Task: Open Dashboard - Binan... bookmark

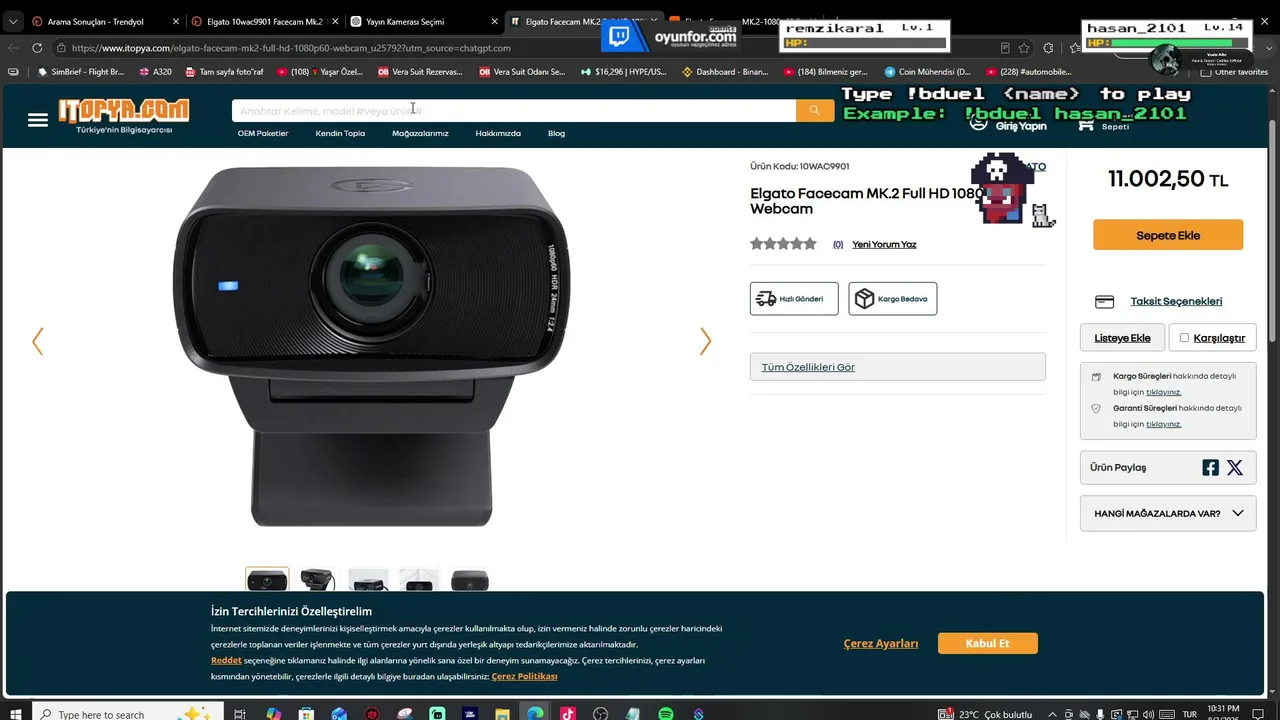Action: click(727, 72)
